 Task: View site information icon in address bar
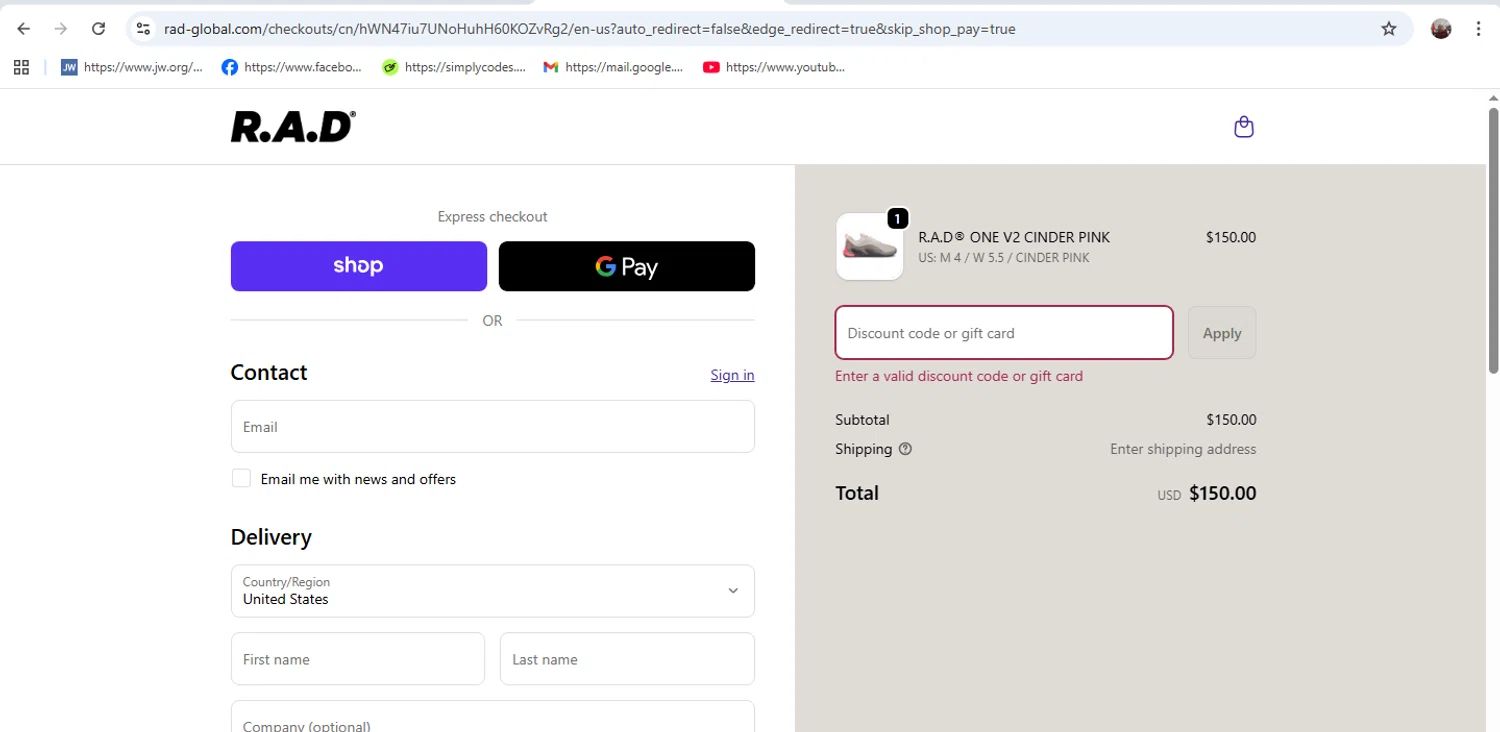(143, 29)
